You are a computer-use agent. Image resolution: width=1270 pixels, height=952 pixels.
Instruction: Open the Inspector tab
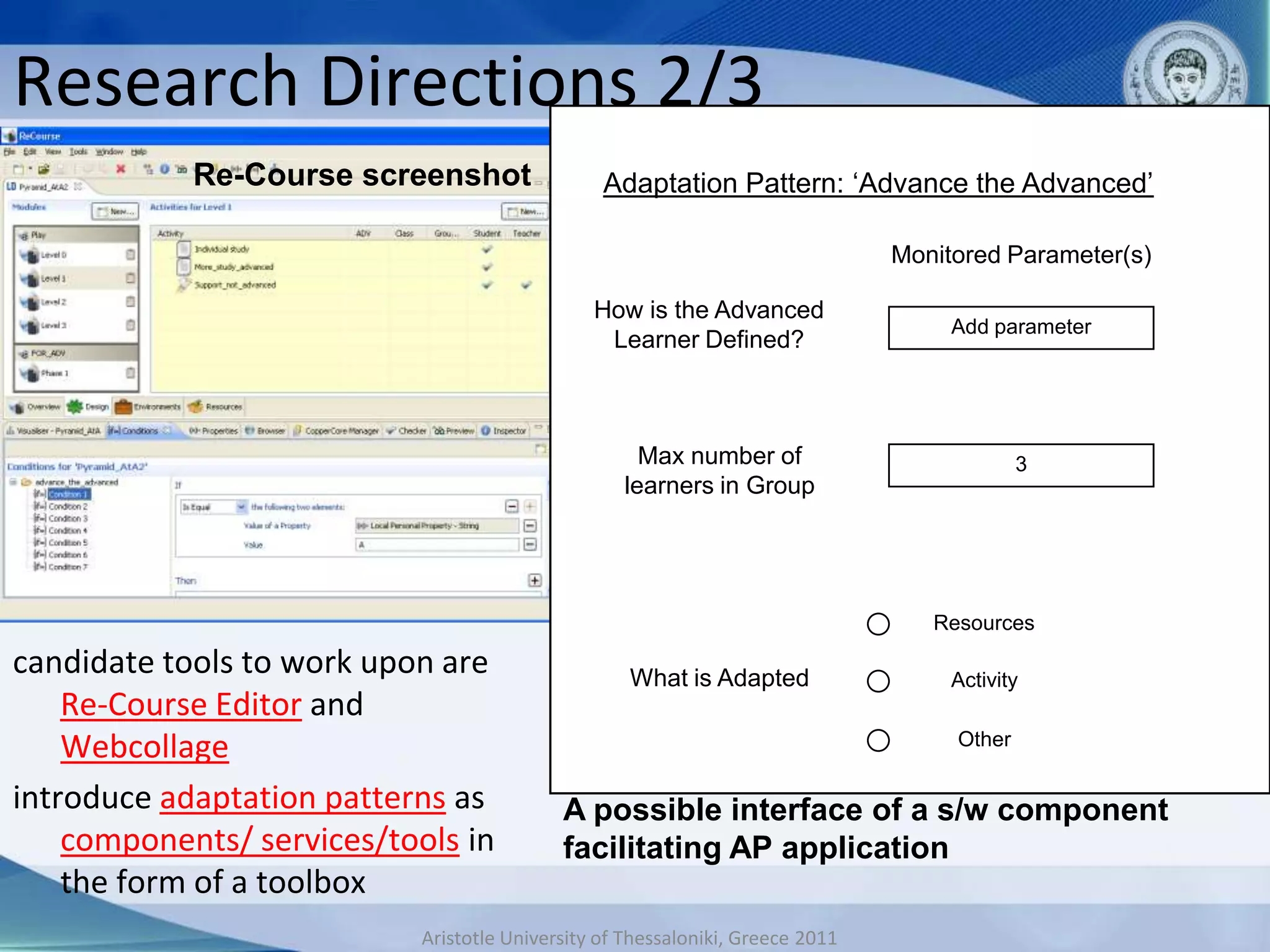[x=504, y=431]
